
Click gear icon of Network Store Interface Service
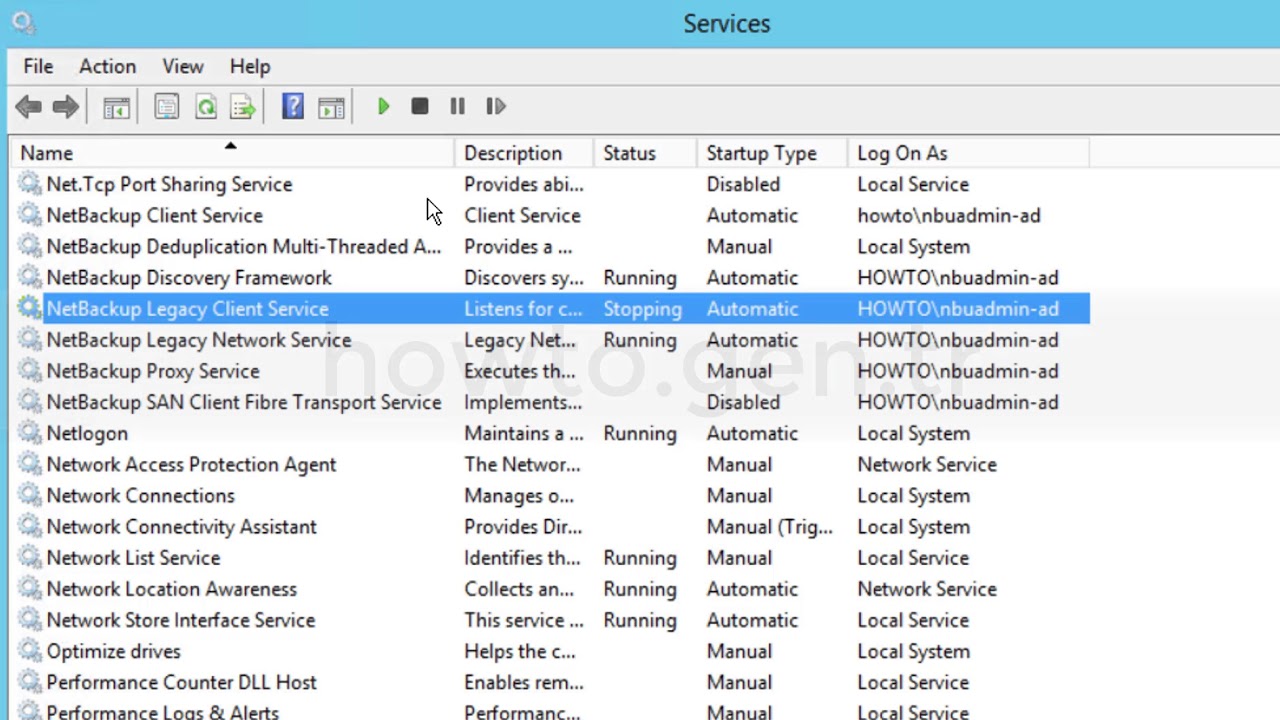click(30, 620)
